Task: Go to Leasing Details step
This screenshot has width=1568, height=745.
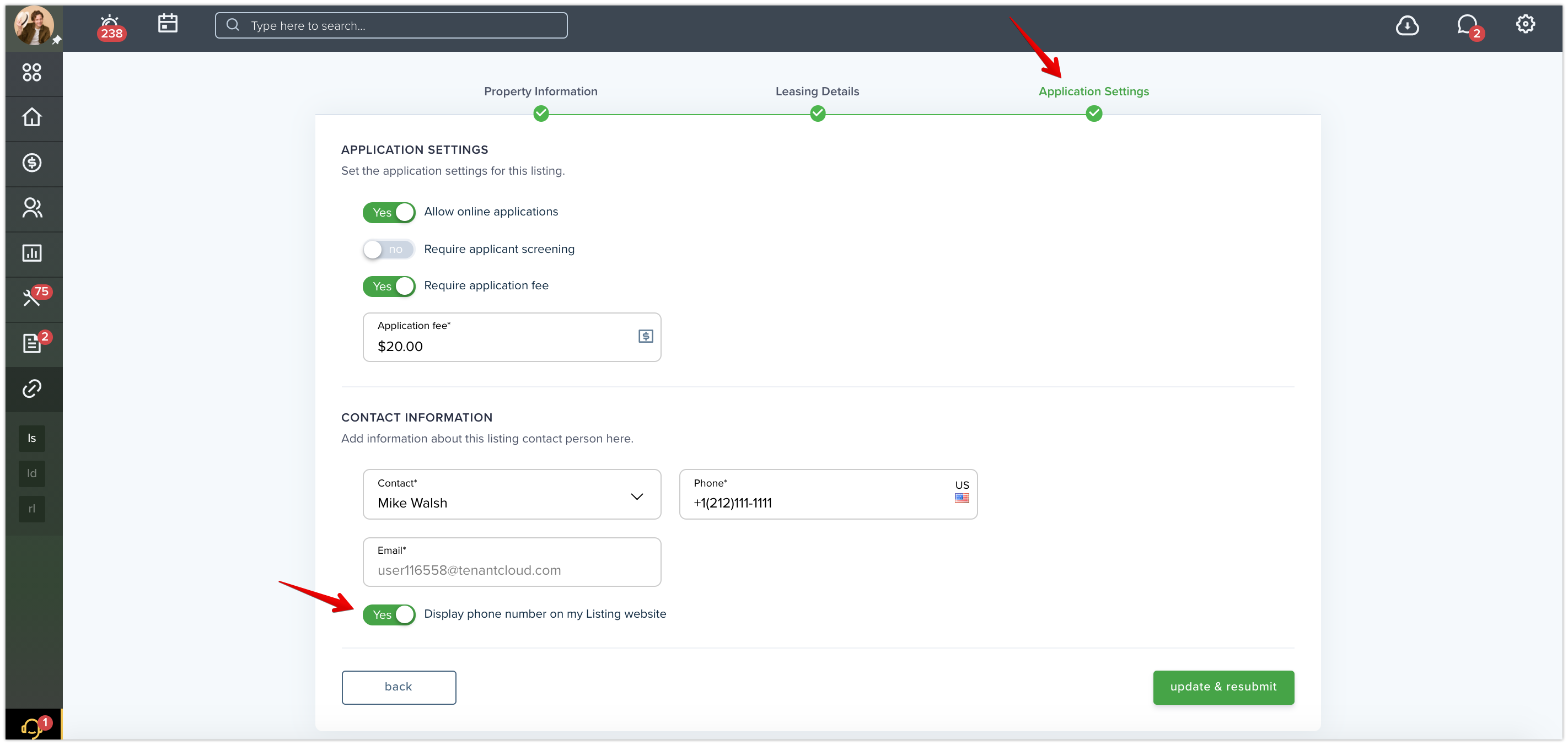Action: (x=817, y=91)
